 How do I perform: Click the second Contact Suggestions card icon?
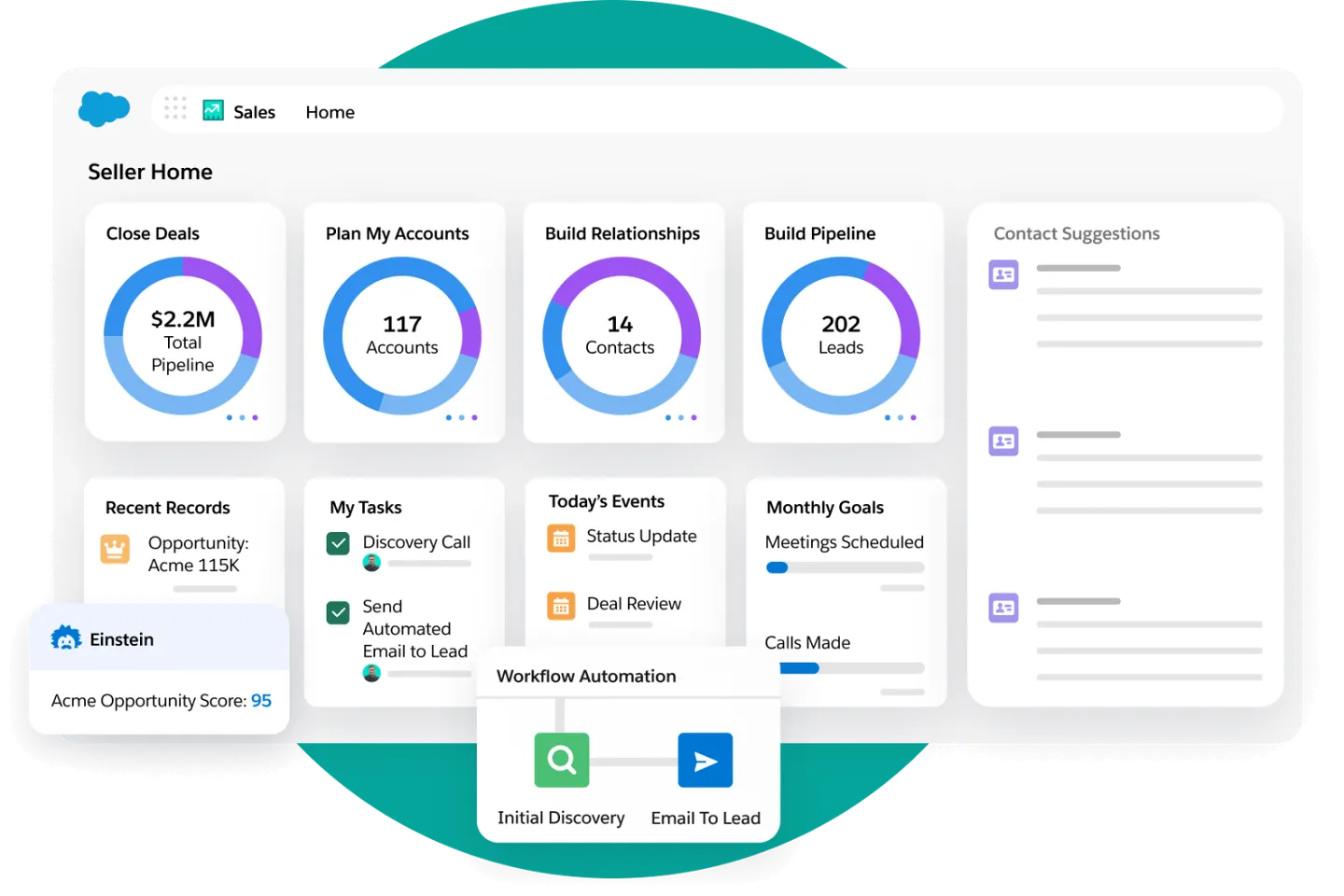coord(1004,441)
